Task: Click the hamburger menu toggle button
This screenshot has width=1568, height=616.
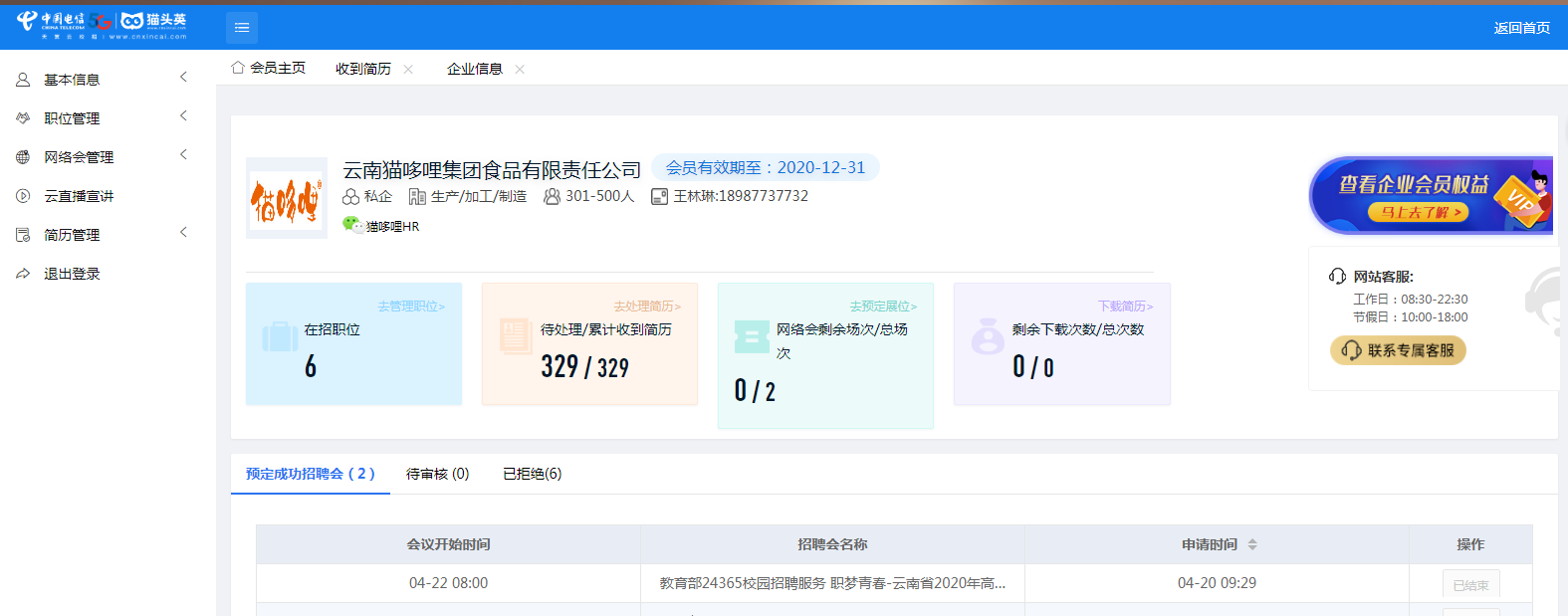Action: point(242,28)
